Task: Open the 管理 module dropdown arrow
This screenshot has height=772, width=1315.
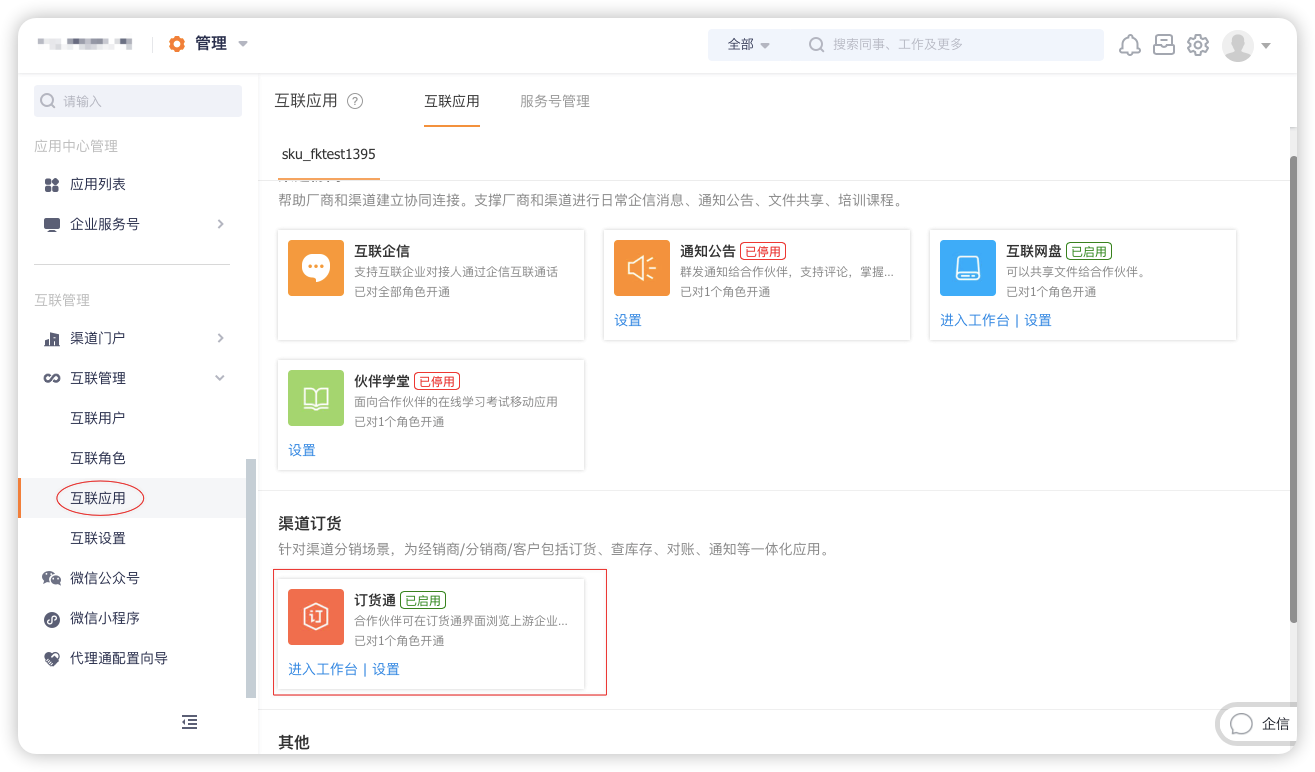Action: (243, 44)
